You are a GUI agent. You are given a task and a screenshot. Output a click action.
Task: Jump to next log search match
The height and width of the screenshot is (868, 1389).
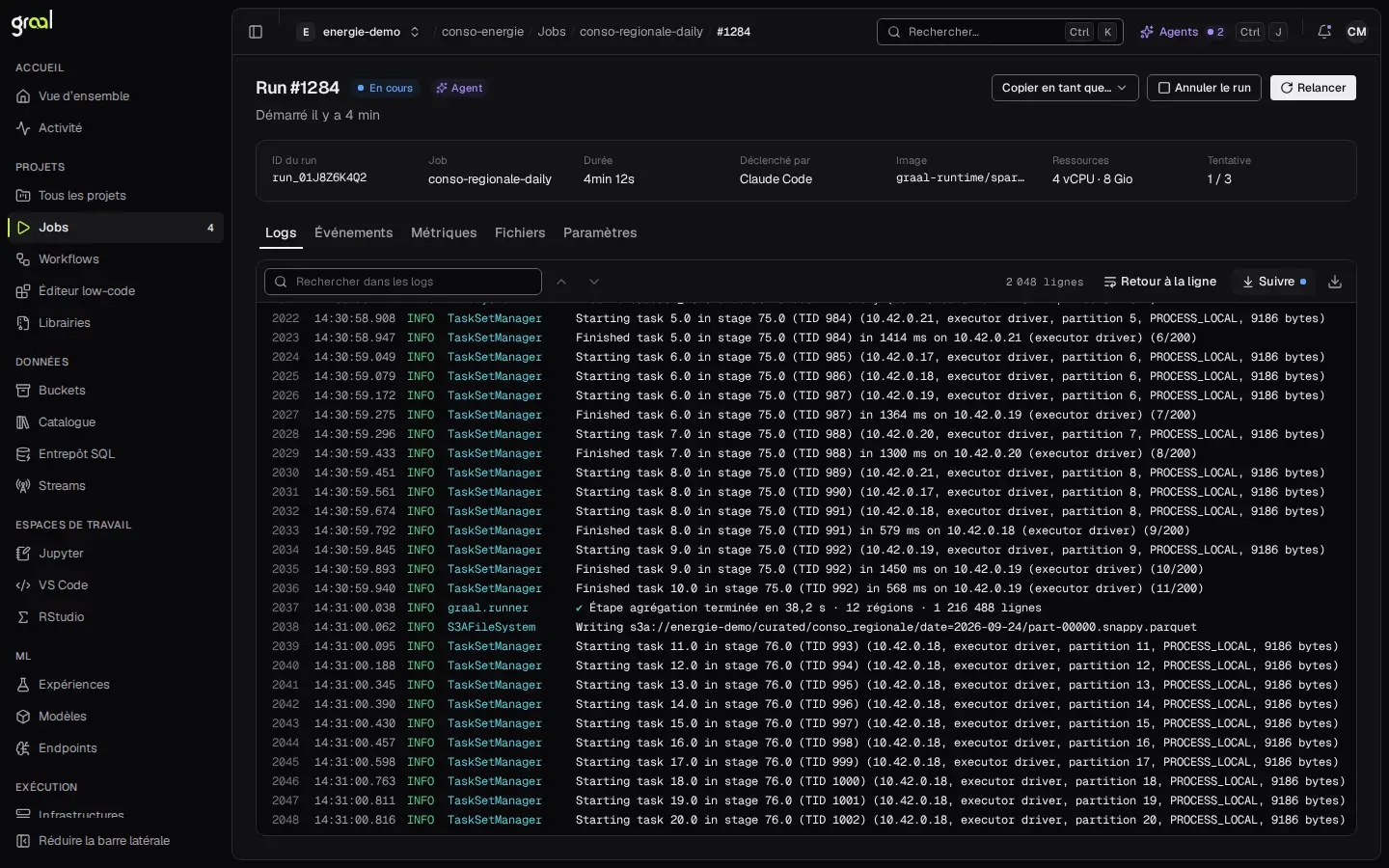tap(594, 282)
